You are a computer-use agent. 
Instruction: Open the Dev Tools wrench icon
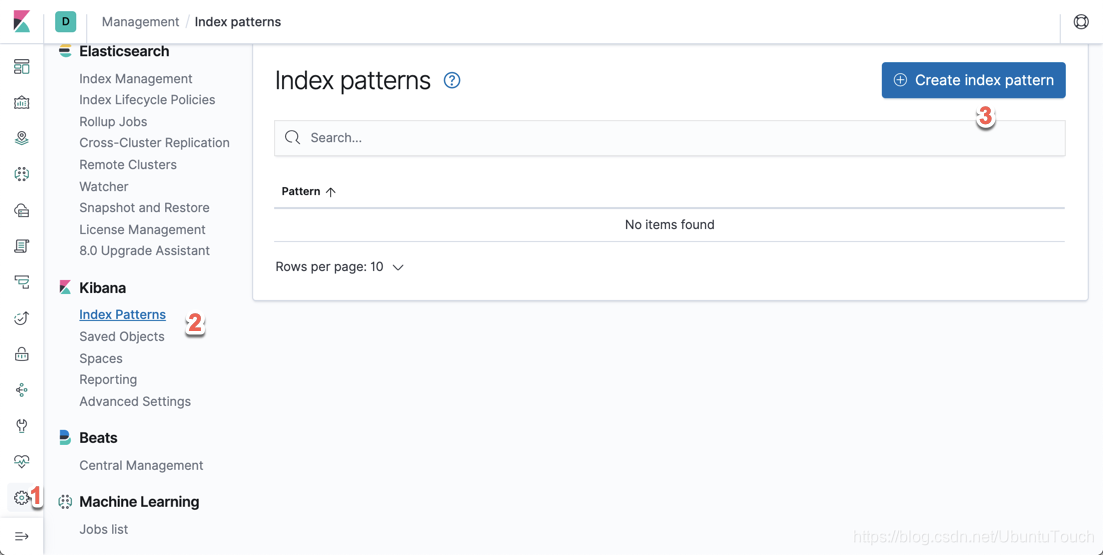[x=22, y=426]
